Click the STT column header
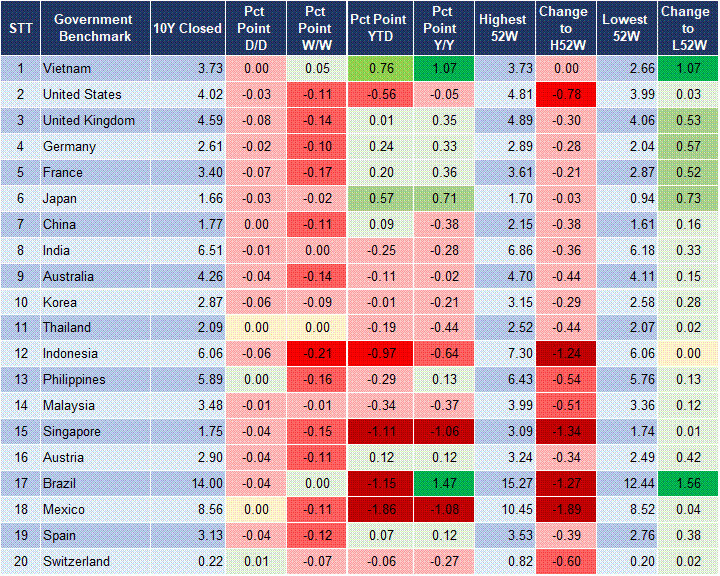720x576 pixels. pyautogui.click(x=20, y=28)
